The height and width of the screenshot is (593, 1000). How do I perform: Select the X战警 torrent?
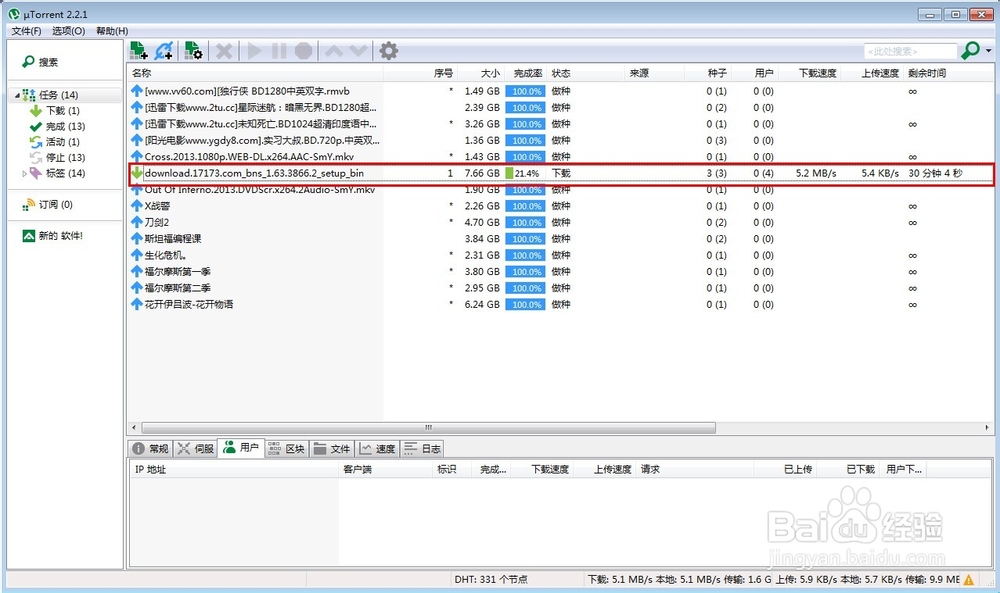pos(561,206)
